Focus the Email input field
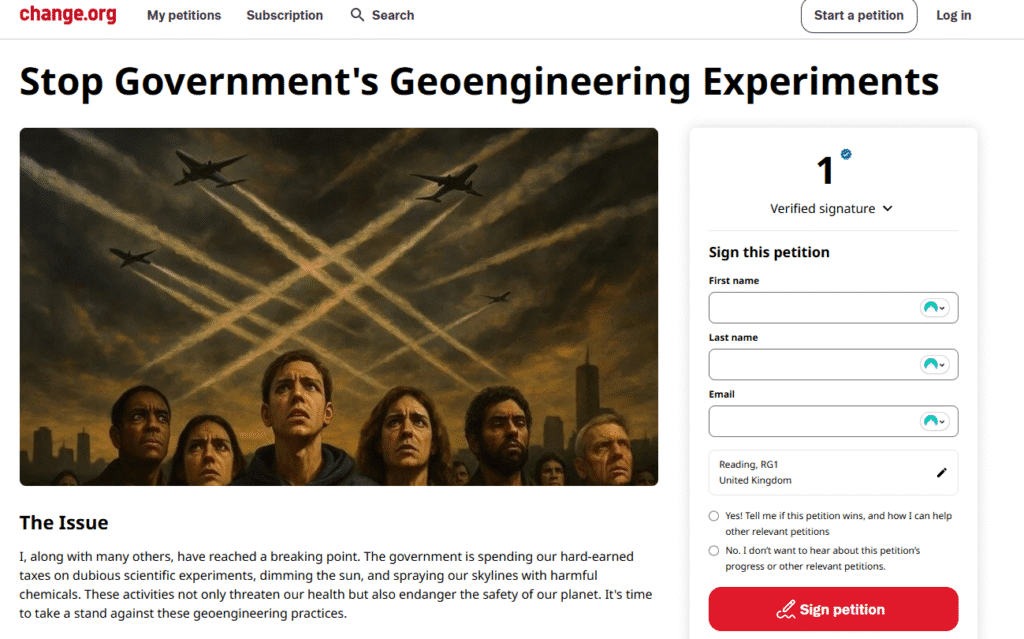This screenshot has height=639, width=1024. click(x=810, y=422)
